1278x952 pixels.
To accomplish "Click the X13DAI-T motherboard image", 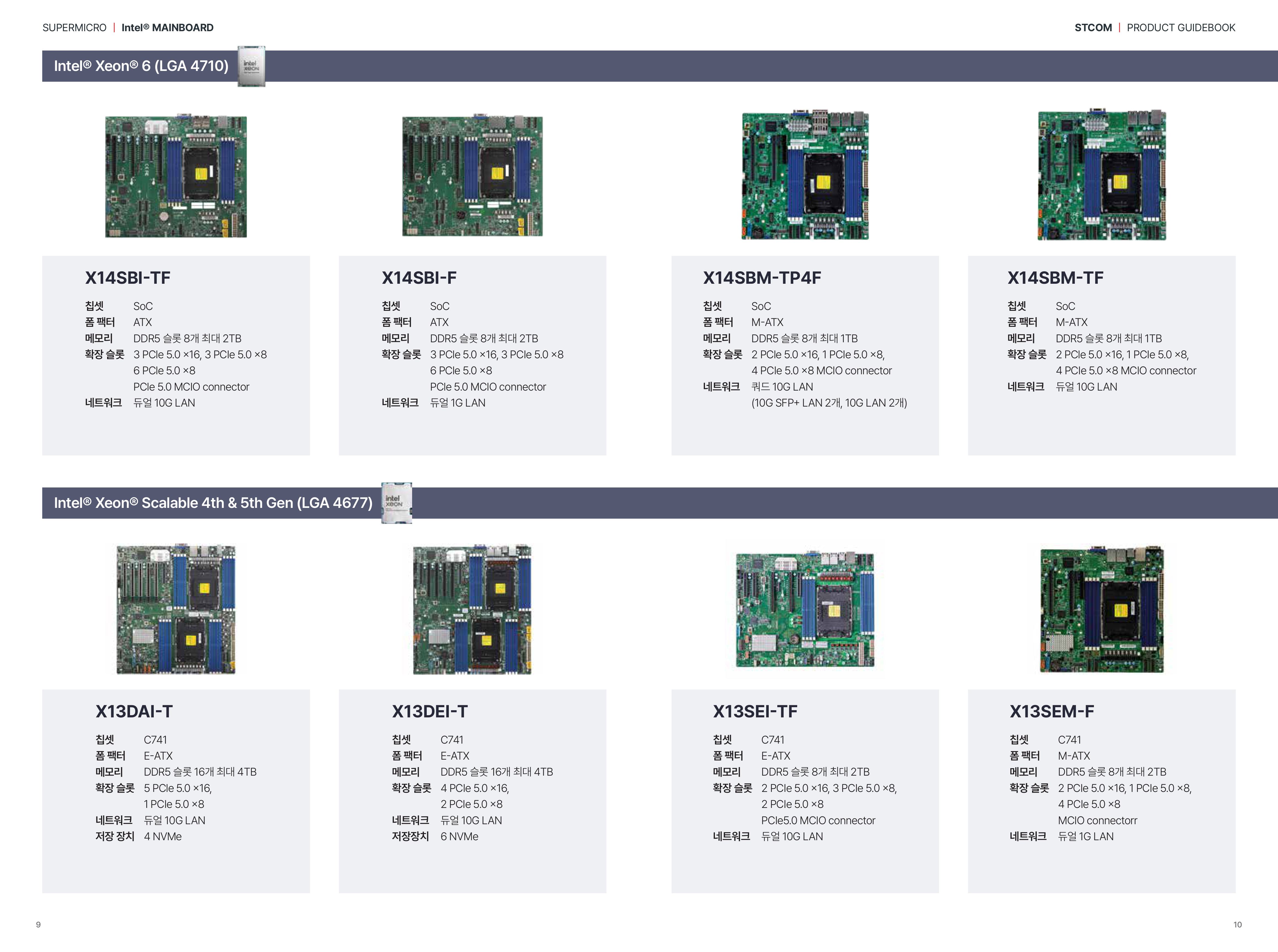I will [176, 609].
